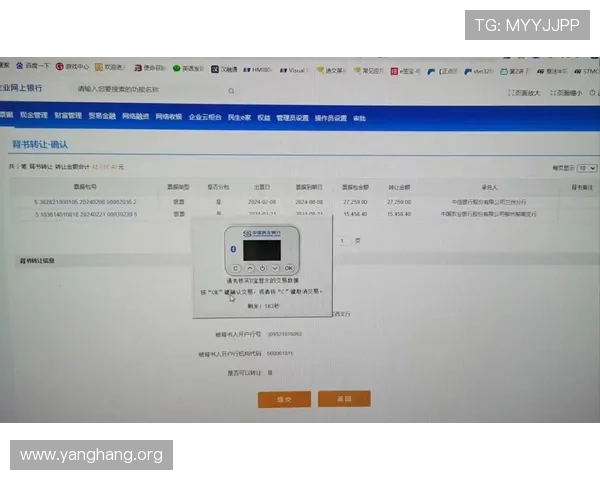The width and height of the screenshot is (600, 480).
Task: Open the 网络融资 menu
Action: (x=135, y=116)
